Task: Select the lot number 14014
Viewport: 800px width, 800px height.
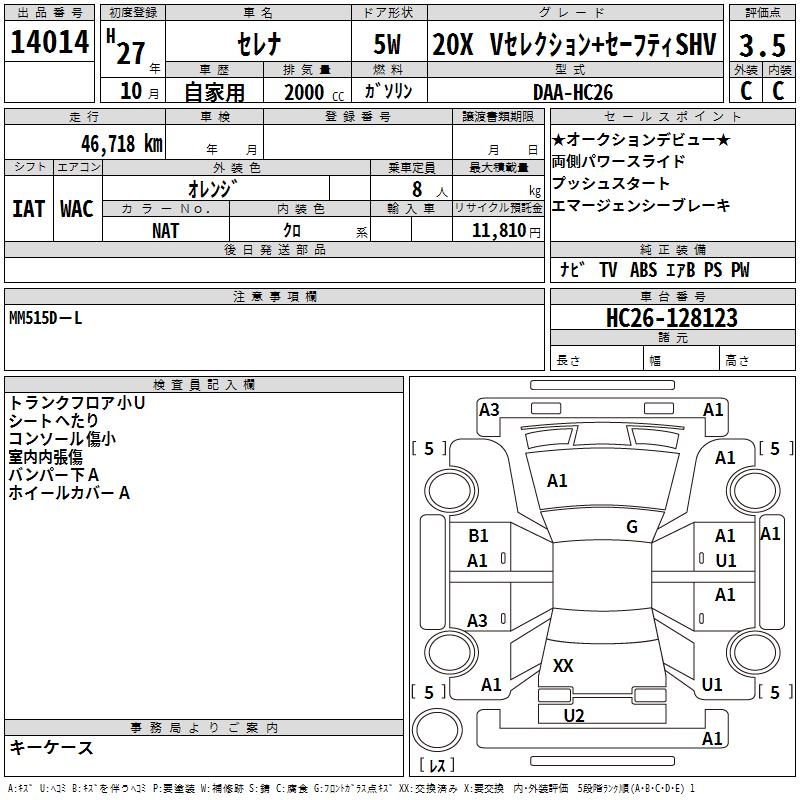Action: (49, 42)
